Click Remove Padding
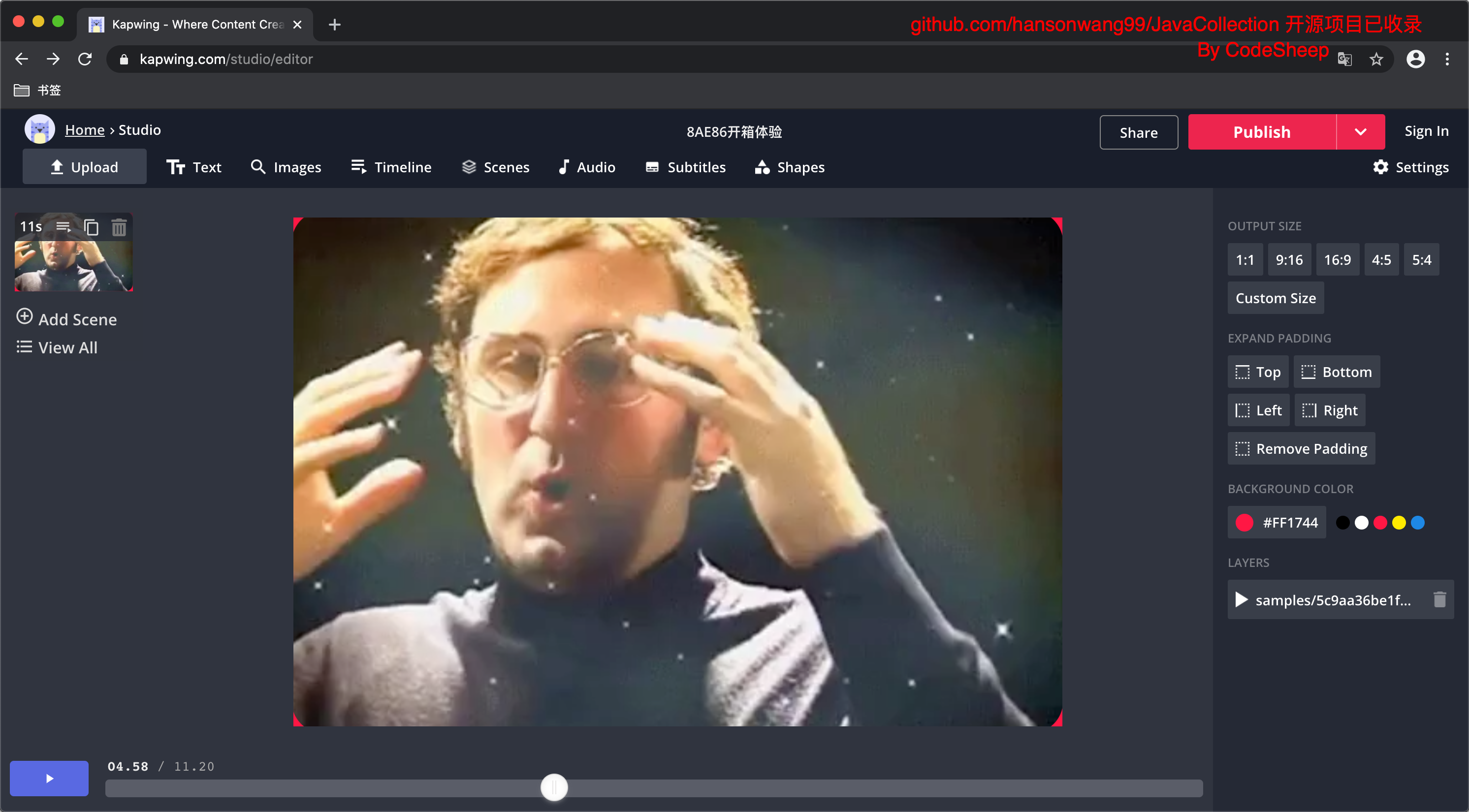This screenshot has width=1469, height=812. pyautogui.click(x=1301, y=448)
